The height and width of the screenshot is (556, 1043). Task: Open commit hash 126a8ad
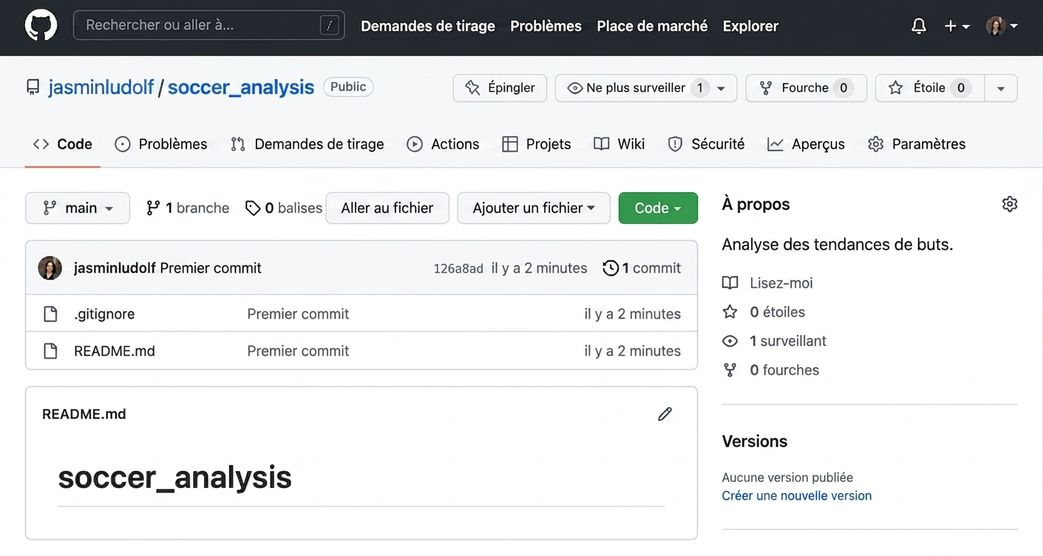[458, 268]
